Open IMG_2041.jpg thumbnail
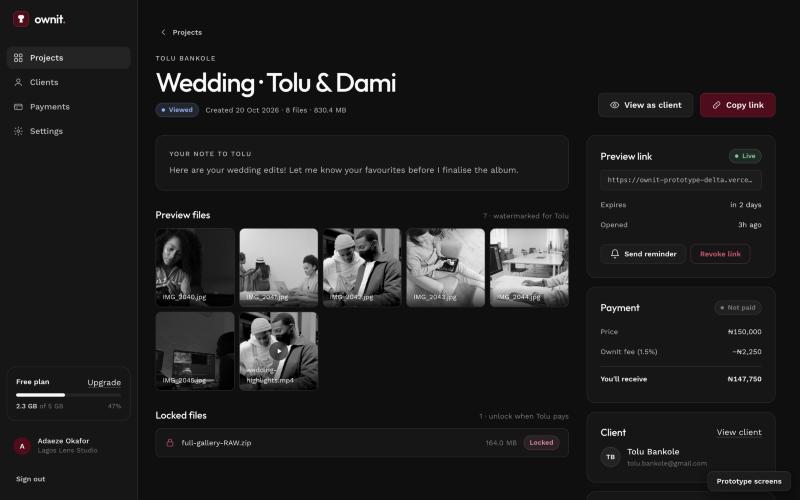Screen dimensions: 800x500 click(279, 267)
